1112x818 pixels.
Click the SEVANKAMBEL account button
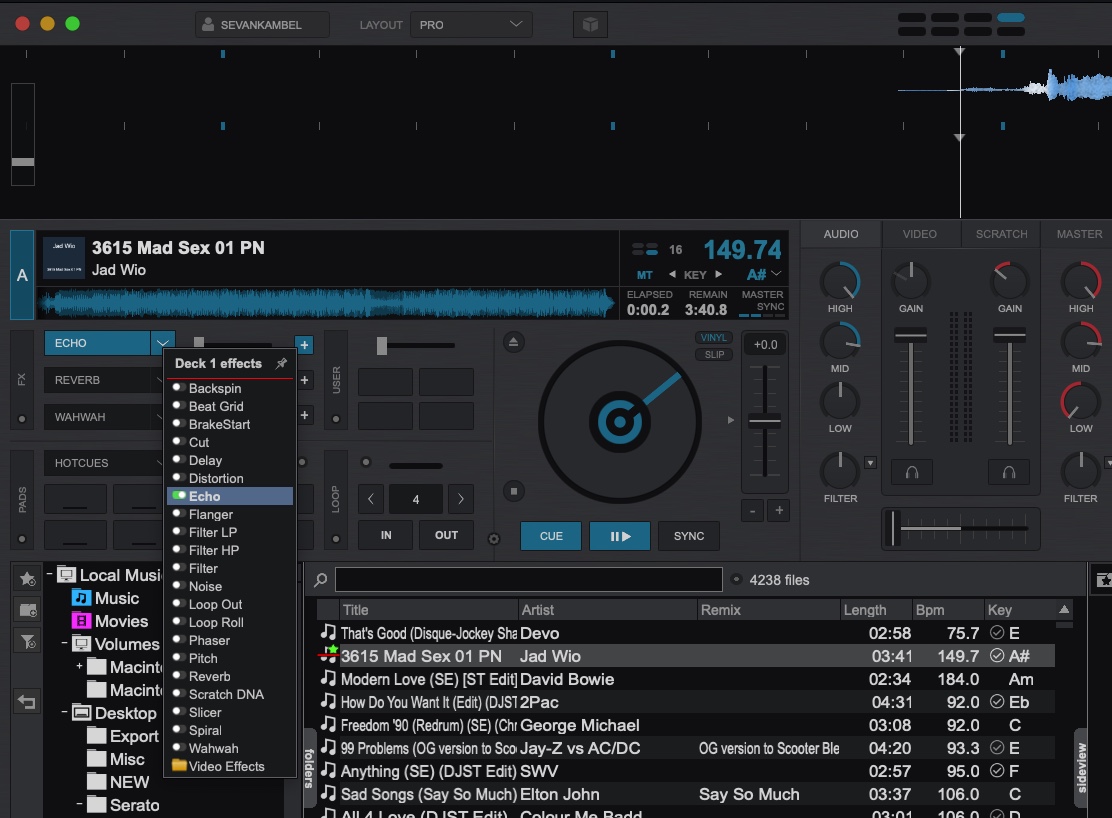coord(262,25)
